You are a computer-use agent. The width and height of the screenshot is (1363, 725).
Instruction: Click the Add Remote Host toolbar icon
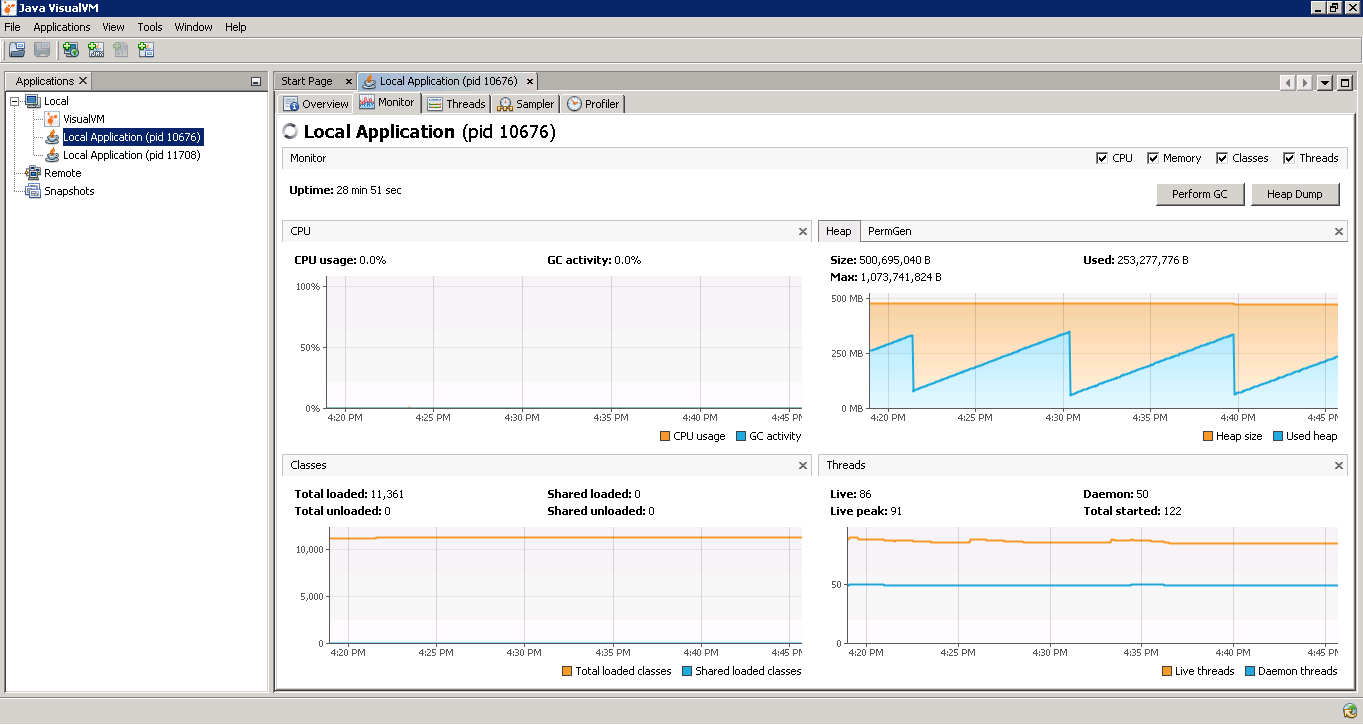(71, 49)
